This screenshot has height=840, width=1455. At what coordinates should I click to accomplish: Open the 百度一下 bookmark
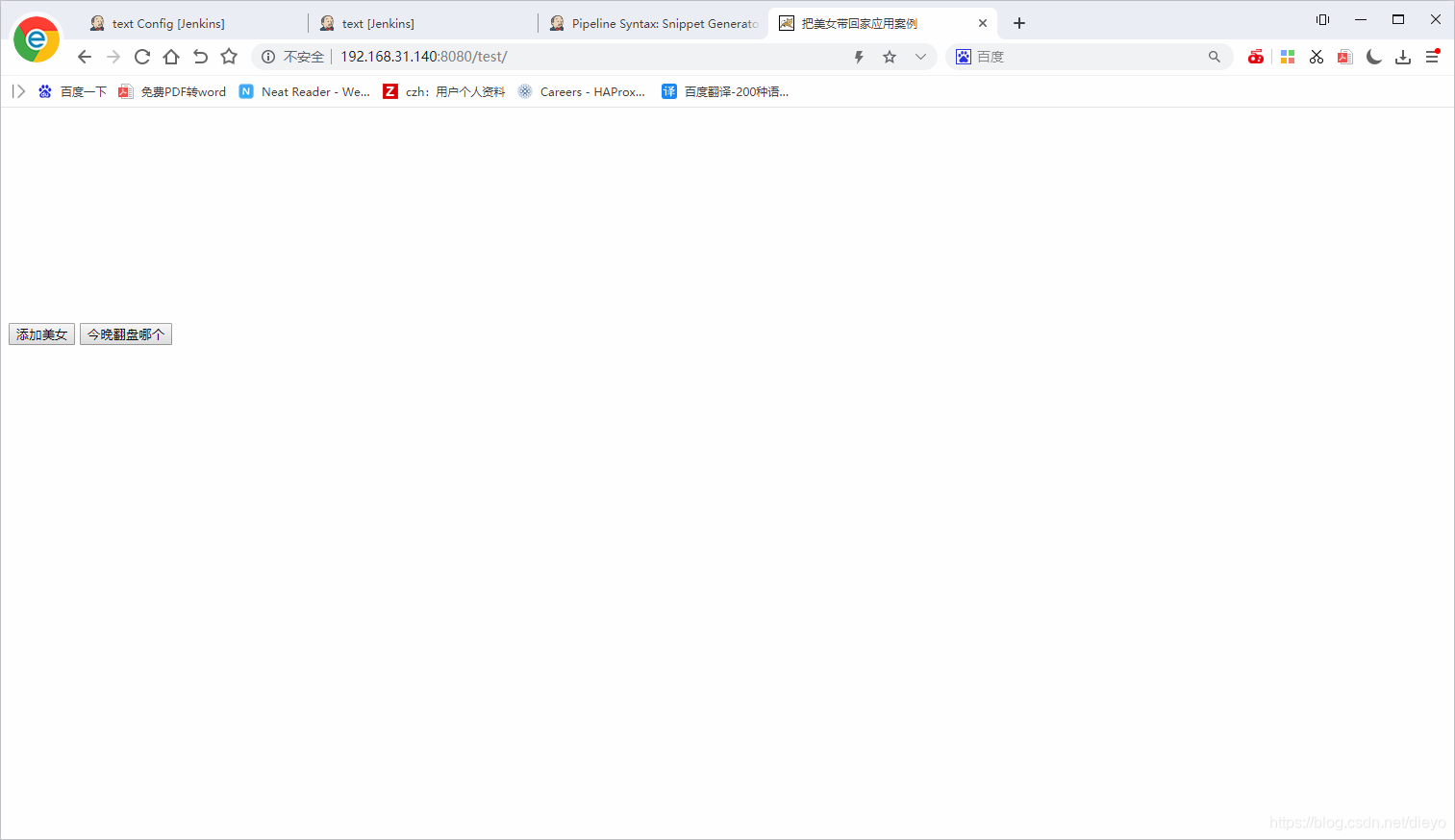point(72,91)
